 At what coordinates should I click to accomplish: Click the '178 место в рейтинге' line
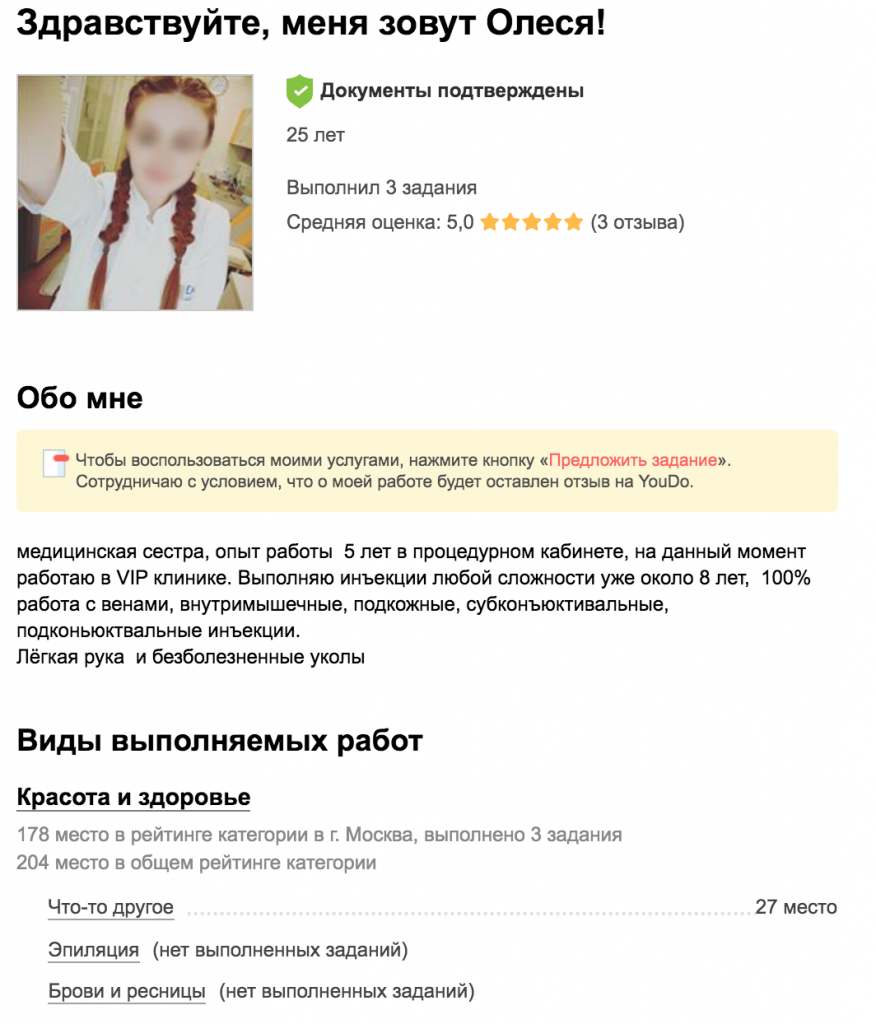(319, 834)
